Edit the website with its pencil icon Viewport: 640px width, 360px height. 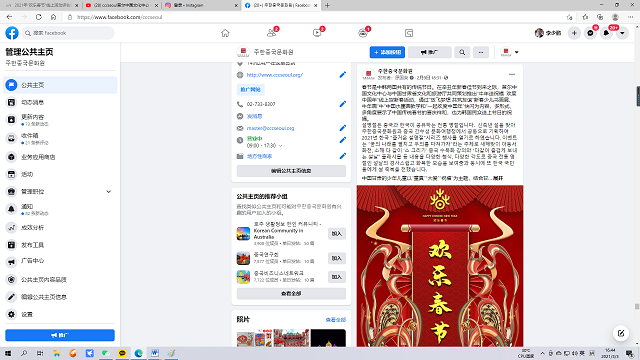342,75
